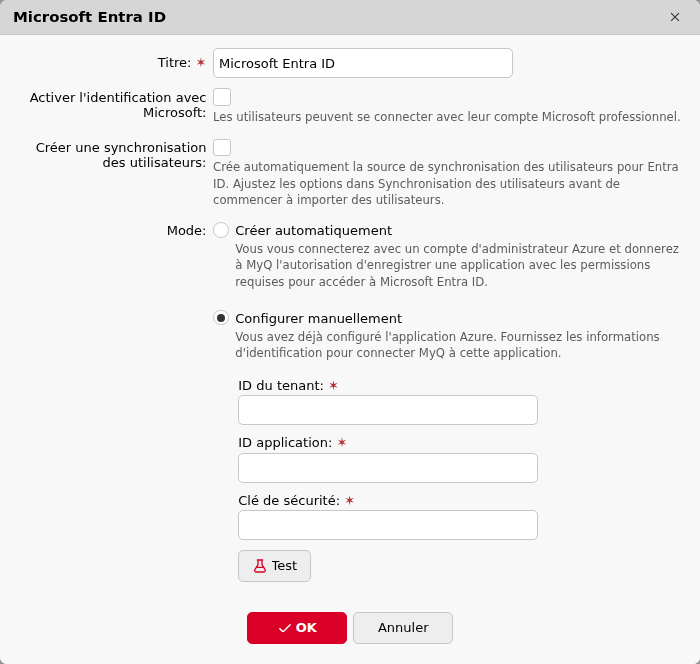Screen dimensions: 700x664
Task: Click the Microsoft Entra ID dialog title
Action: tap(89, 17)
